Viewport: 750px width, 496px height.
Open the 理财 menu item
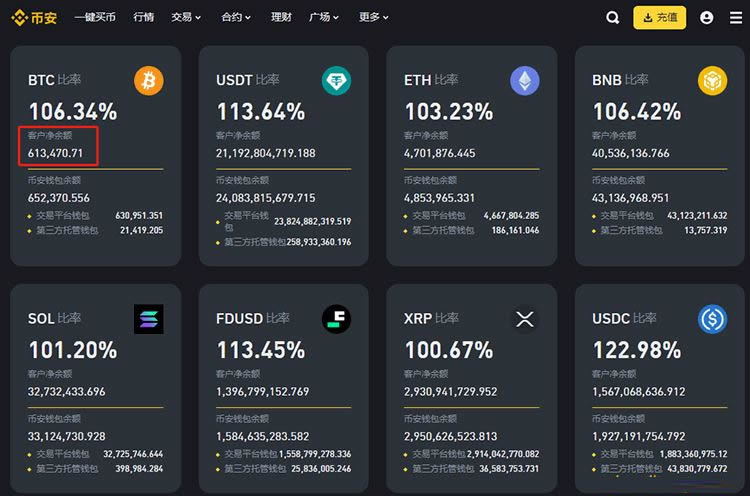(x=281, y=17)
